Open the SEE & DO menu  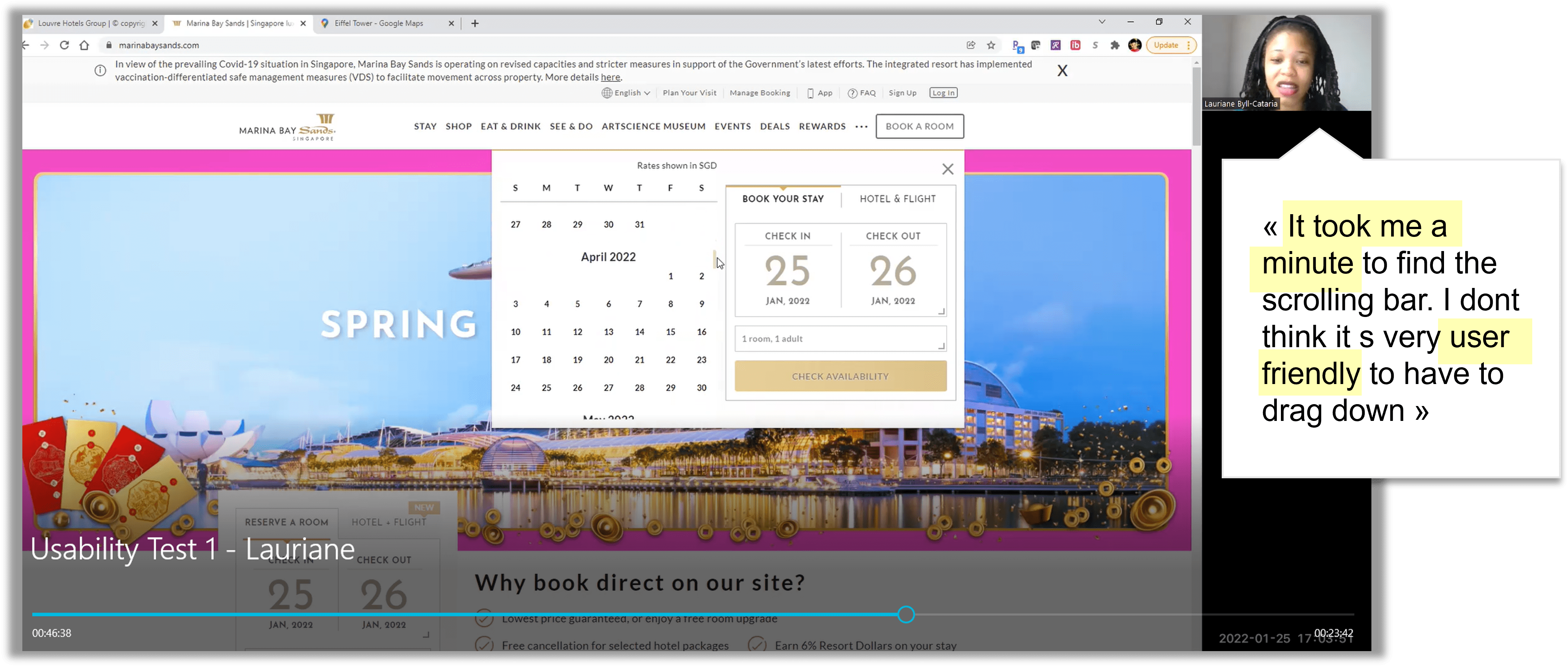click(571, 126)
